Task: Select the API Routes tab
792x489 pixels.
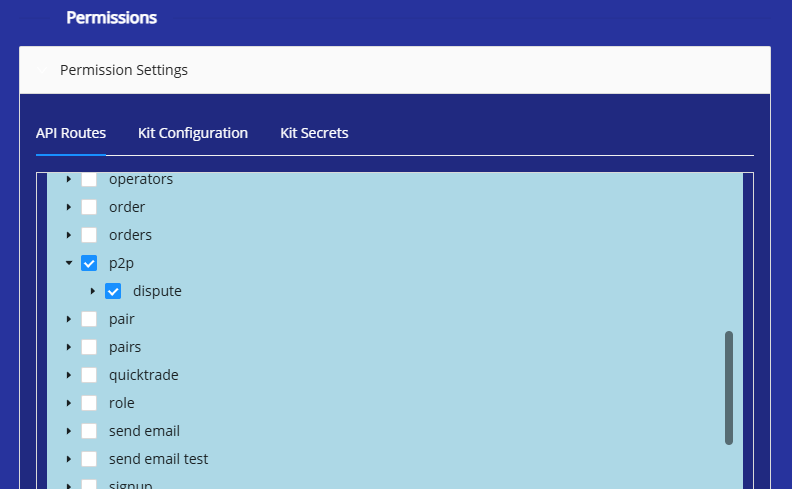Action: pyautogui.click(x=71, y=133)
